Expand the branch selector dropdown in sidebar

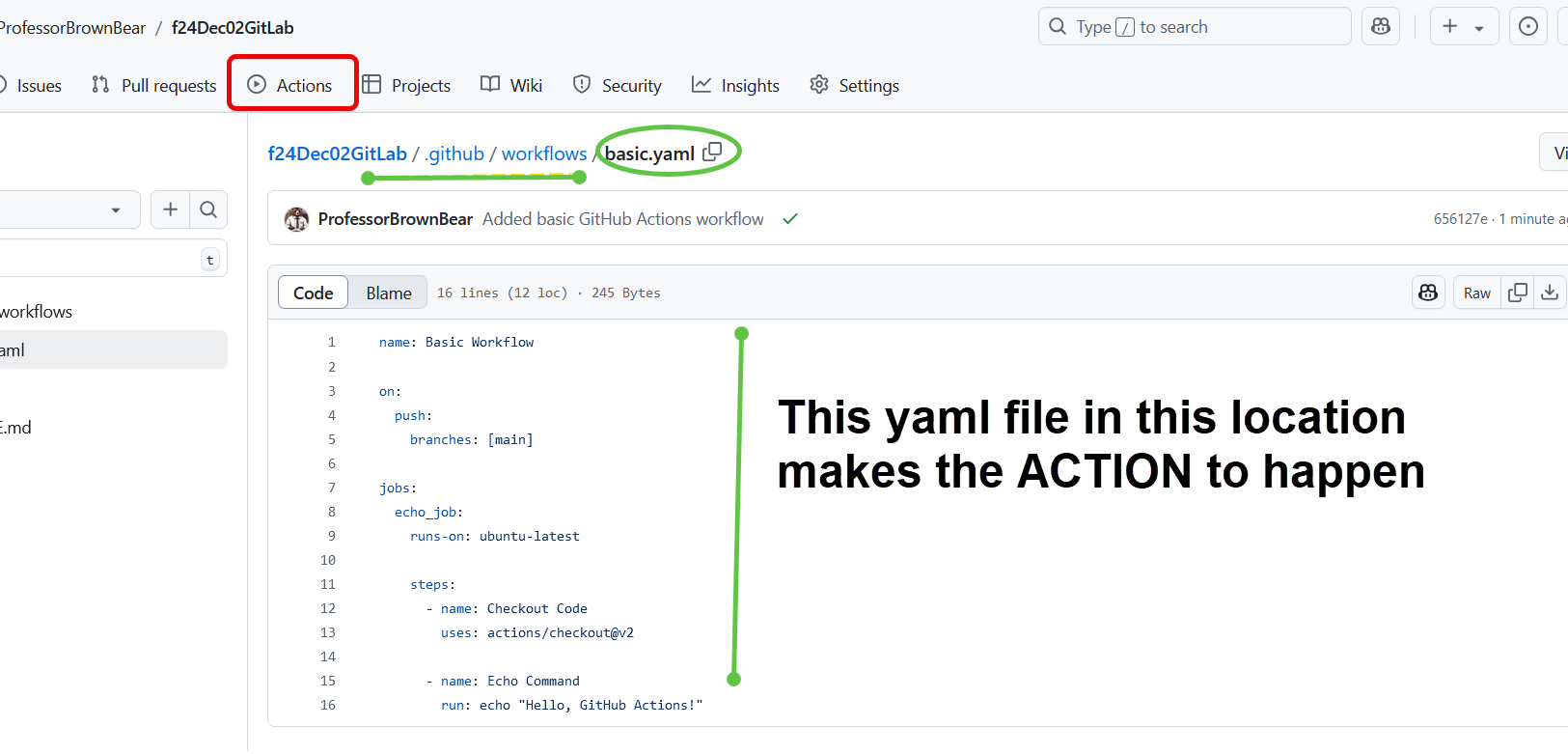pyautogui.click(x=68, y=209)
